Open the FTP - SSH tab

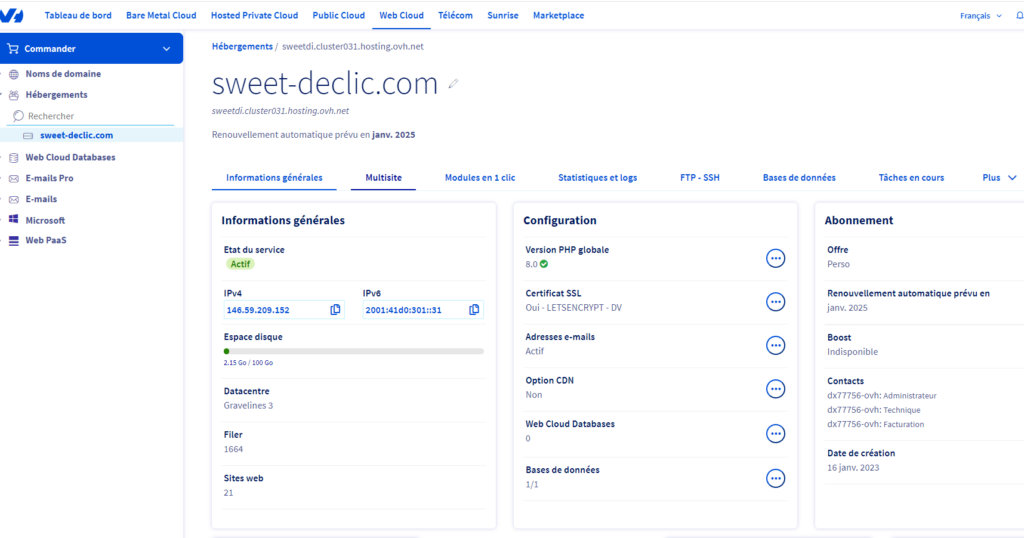pos(699,177)
